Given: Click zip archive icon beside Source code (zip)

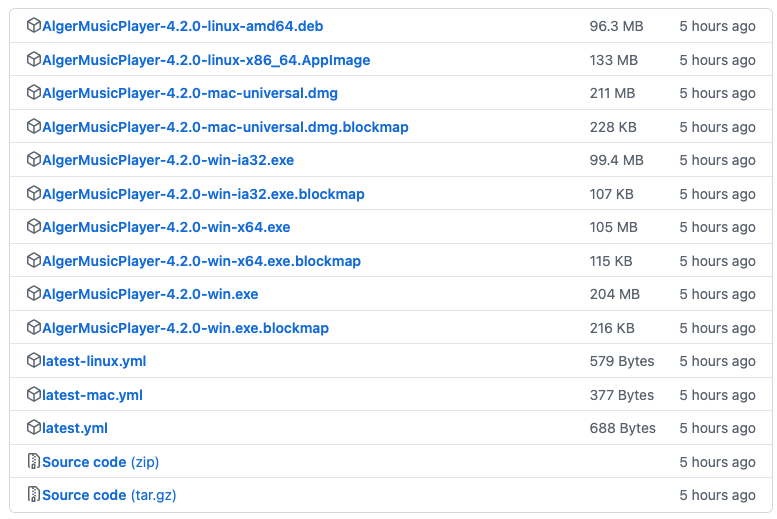Looking at the screenshot, I should click(x=33, y=461).
